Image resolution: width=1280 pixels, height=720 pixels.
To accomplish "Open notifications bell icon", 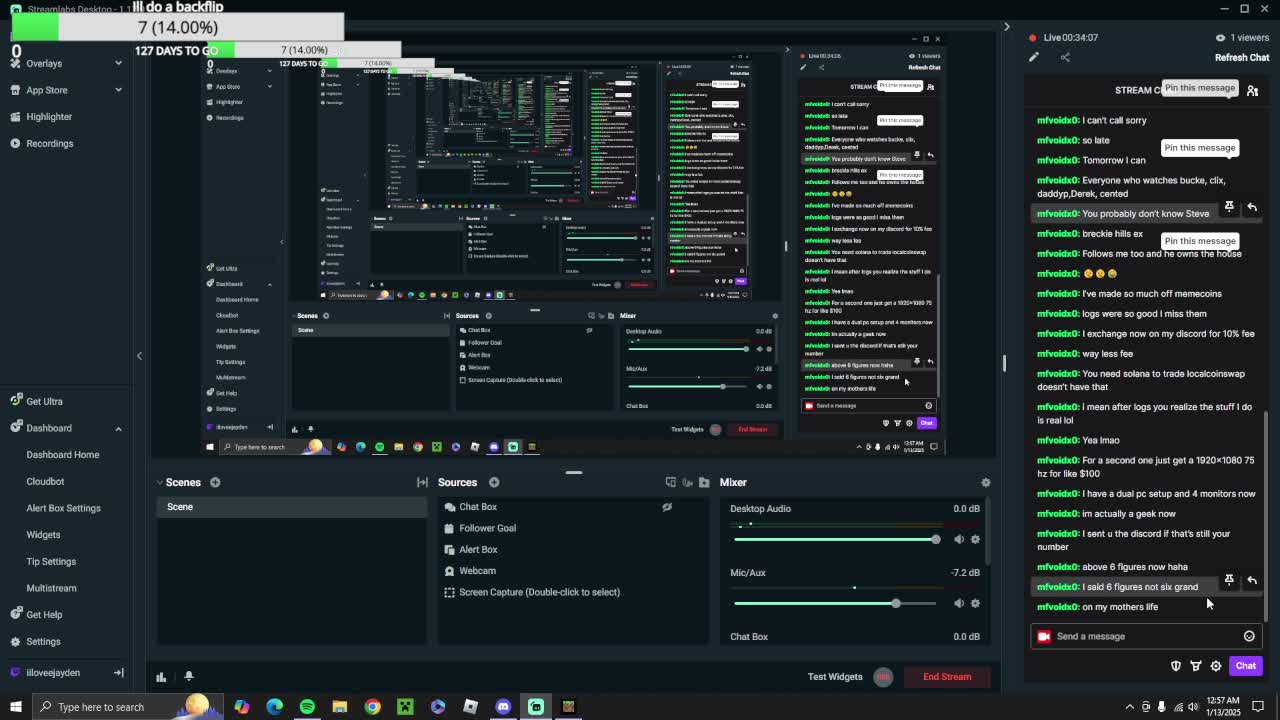I will [188, 677].
